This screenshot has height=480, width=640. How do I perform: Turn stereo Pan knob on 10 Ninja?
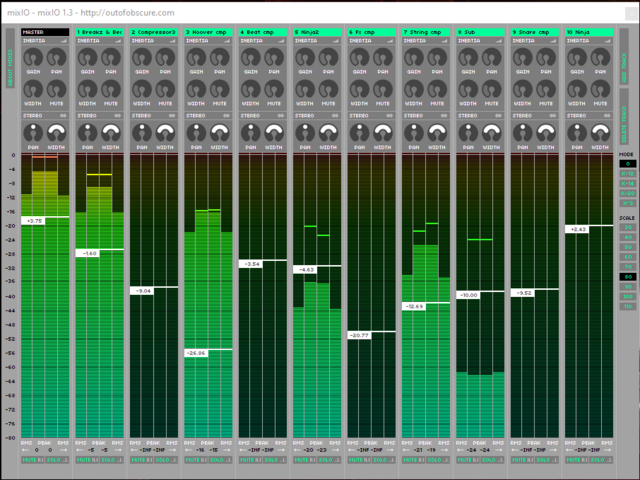[577, 133]
